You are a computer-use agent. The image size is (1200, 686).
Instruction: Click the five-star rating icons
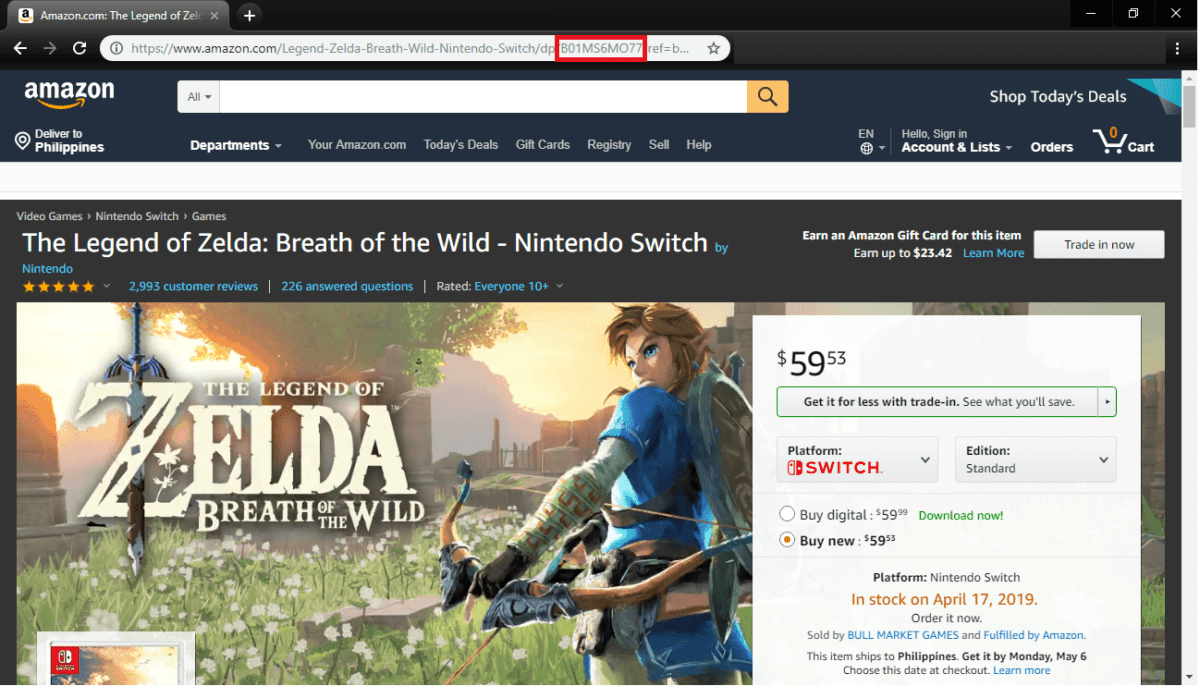(59, 286)
